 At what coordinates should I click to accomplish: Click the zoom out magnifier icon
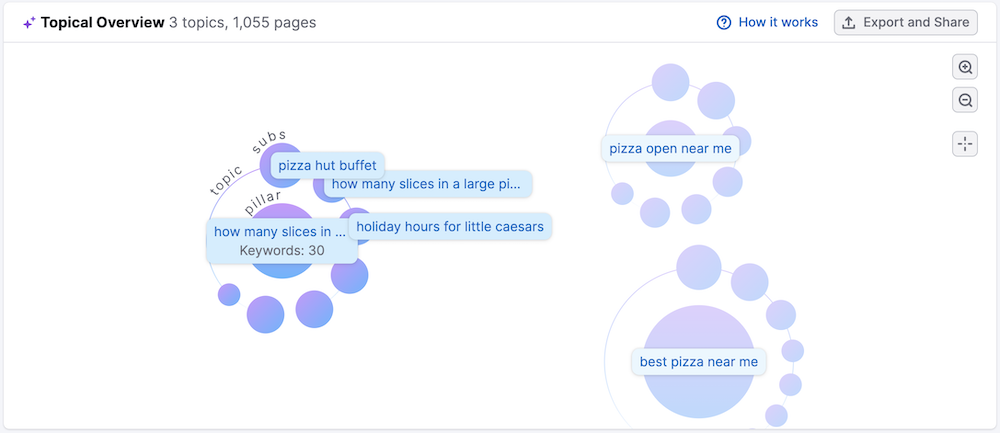[965, 100]
